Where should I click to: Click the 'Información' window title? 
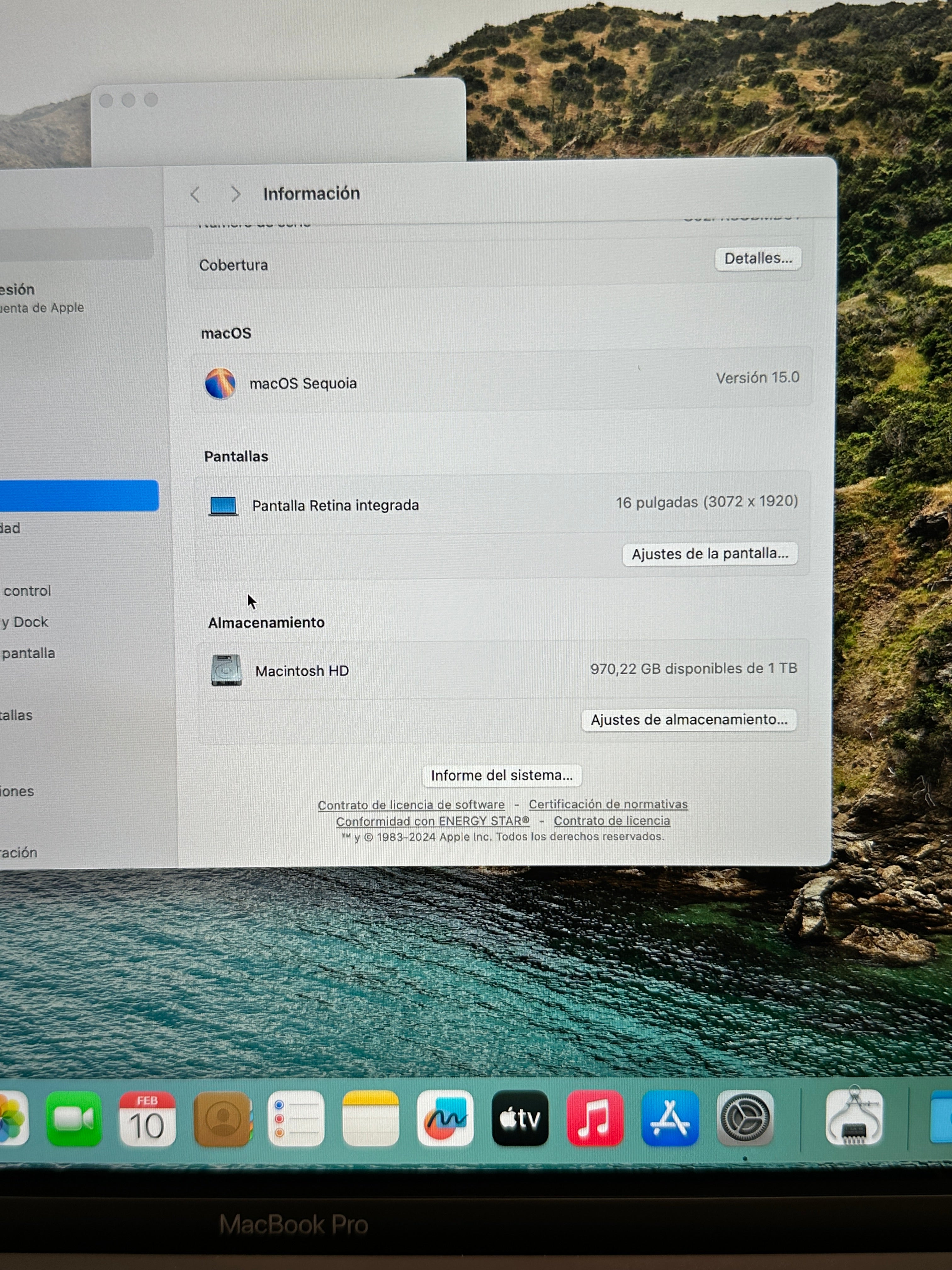312,194
